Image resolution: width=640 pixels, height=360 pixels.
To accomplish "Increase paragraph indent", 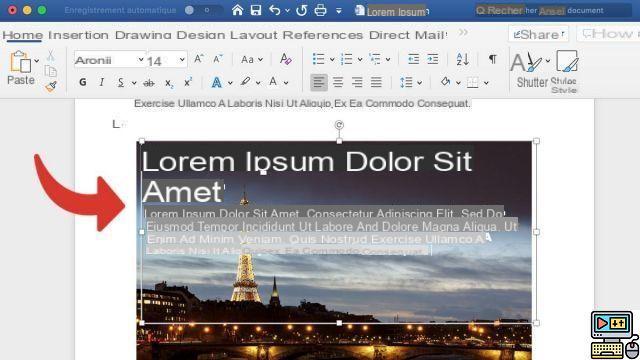I will click(433, 60).
